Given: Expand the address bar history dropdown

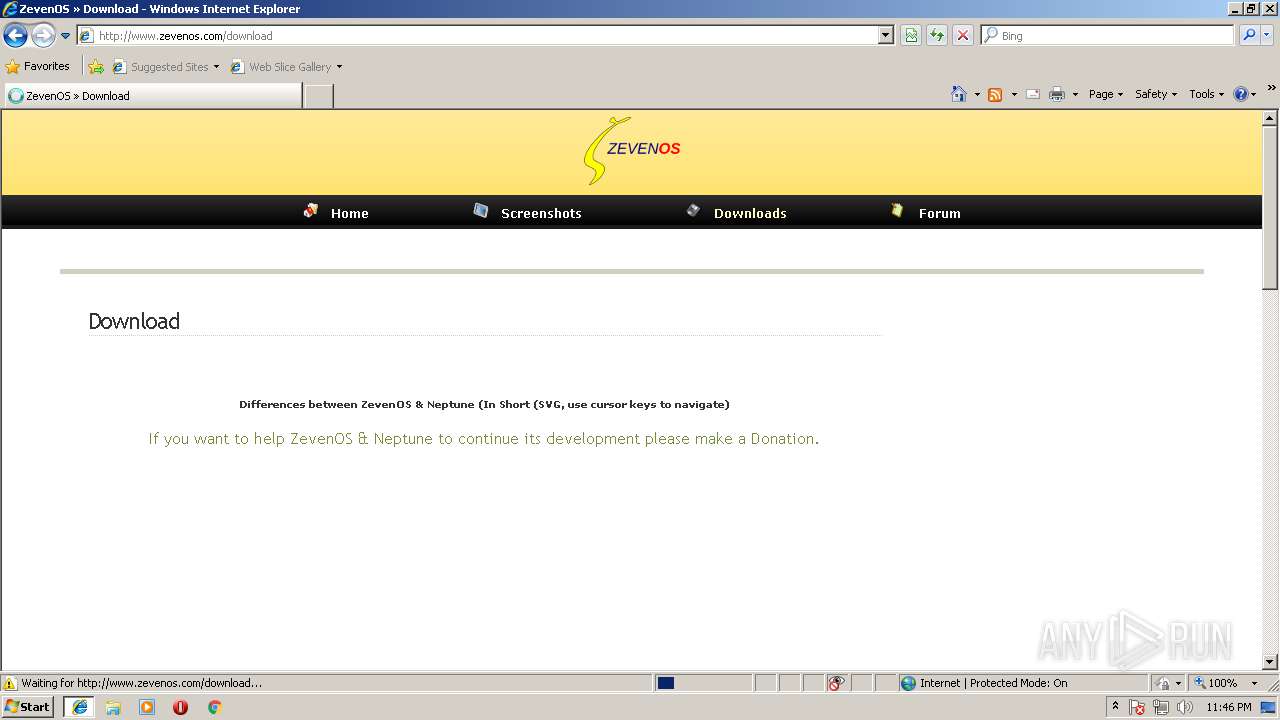Looking at the screenshot, I should [x=885, y=35].
